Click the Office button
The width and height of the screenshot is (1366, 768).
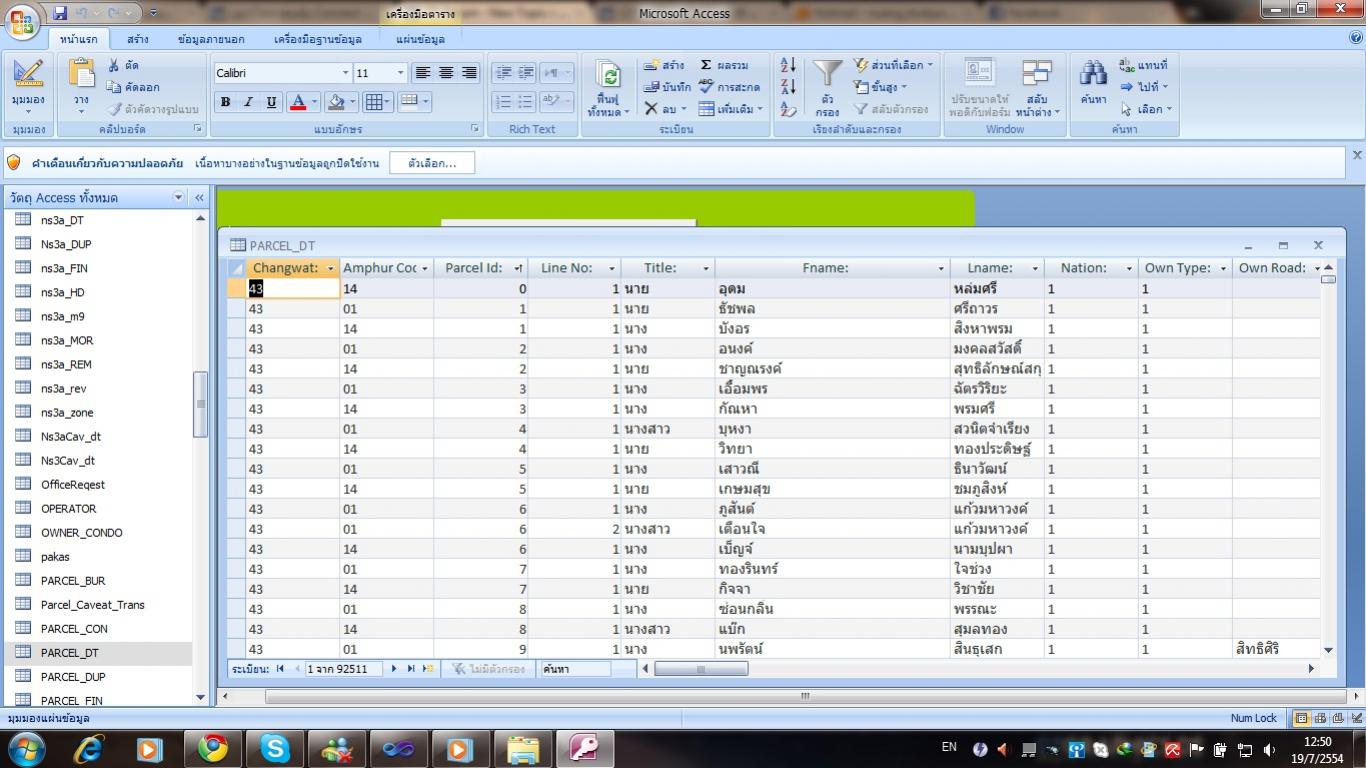pyautogui.click(x=22, y=22)
